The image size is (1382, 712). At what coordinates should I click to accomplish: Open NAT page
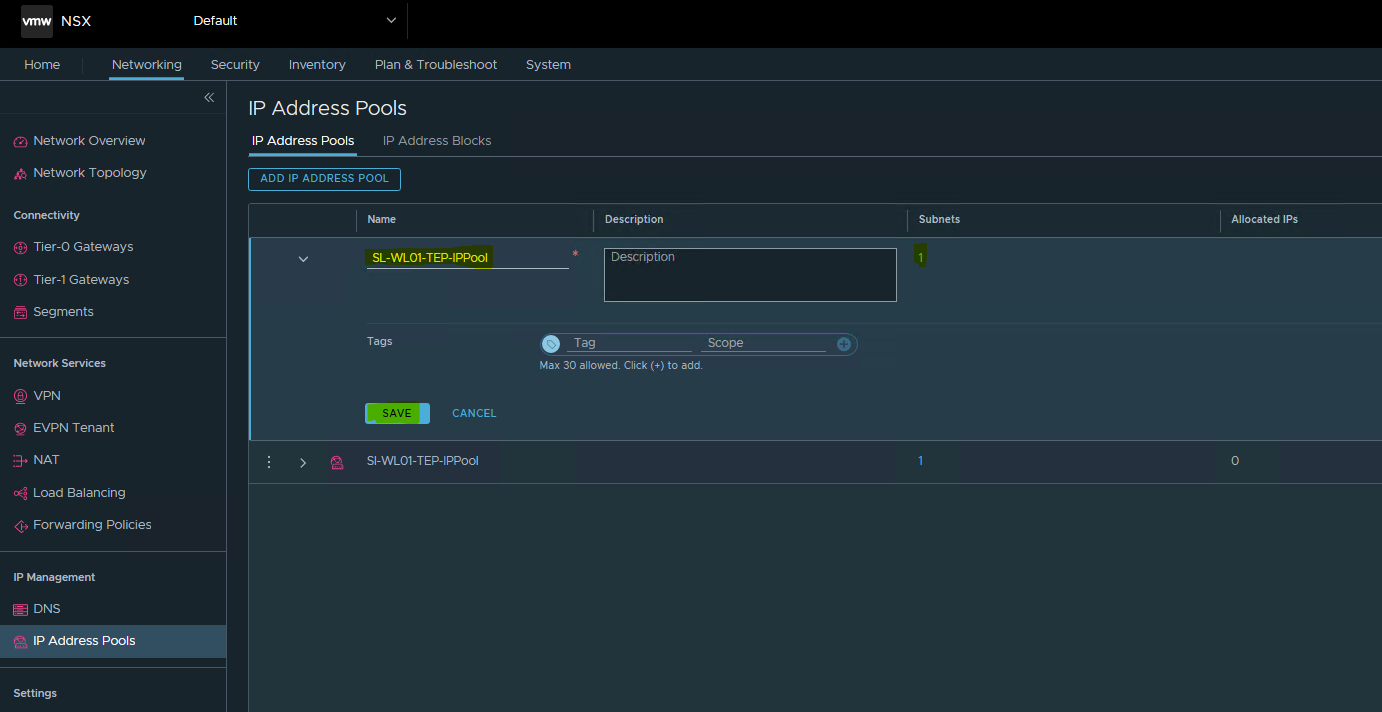point(46,460)
